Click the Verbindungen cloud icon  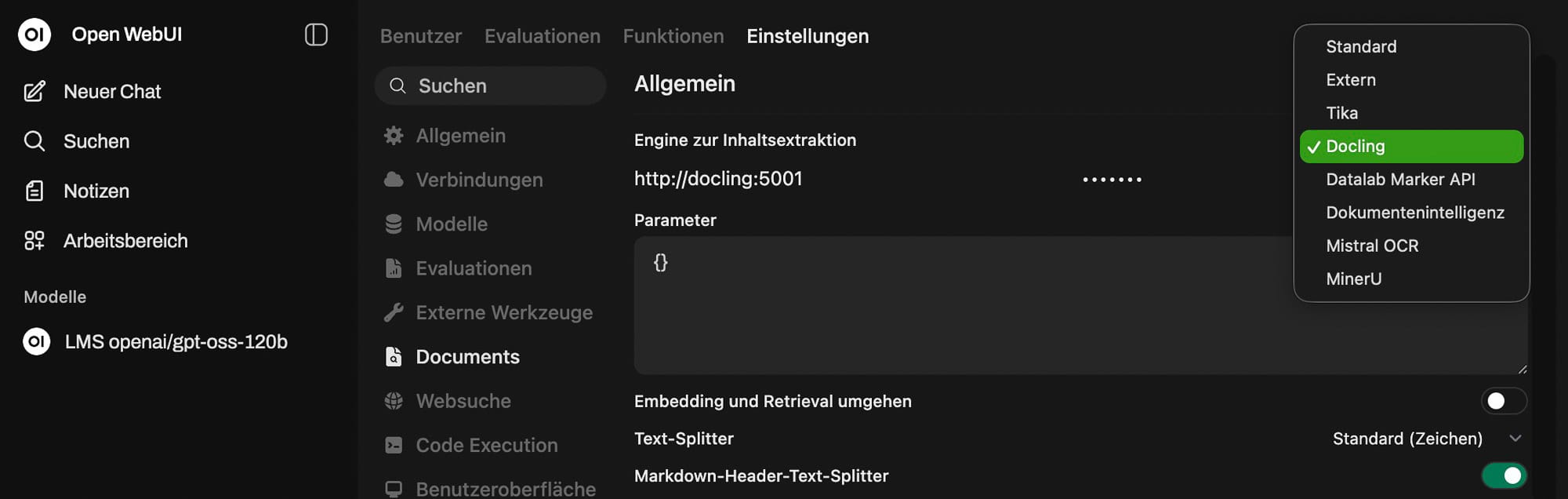click(x=394, y=180)
